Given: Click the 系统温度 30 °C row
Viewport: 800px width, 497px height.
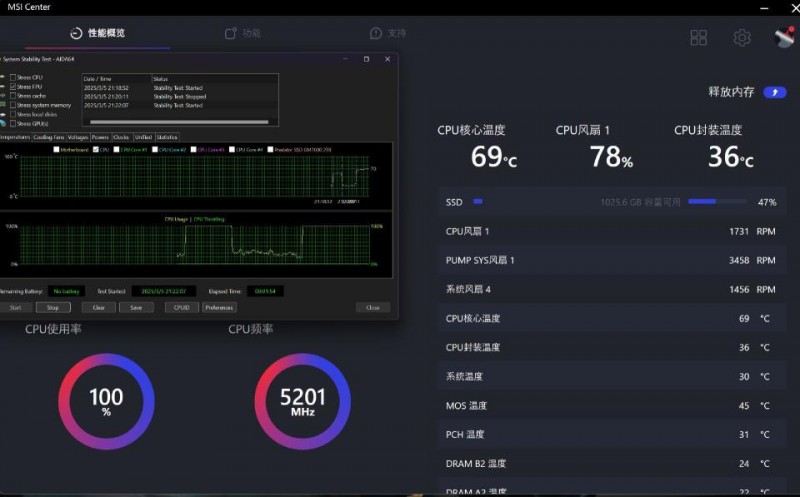Looking at the screenshot, I should click(x=611, y=377).
